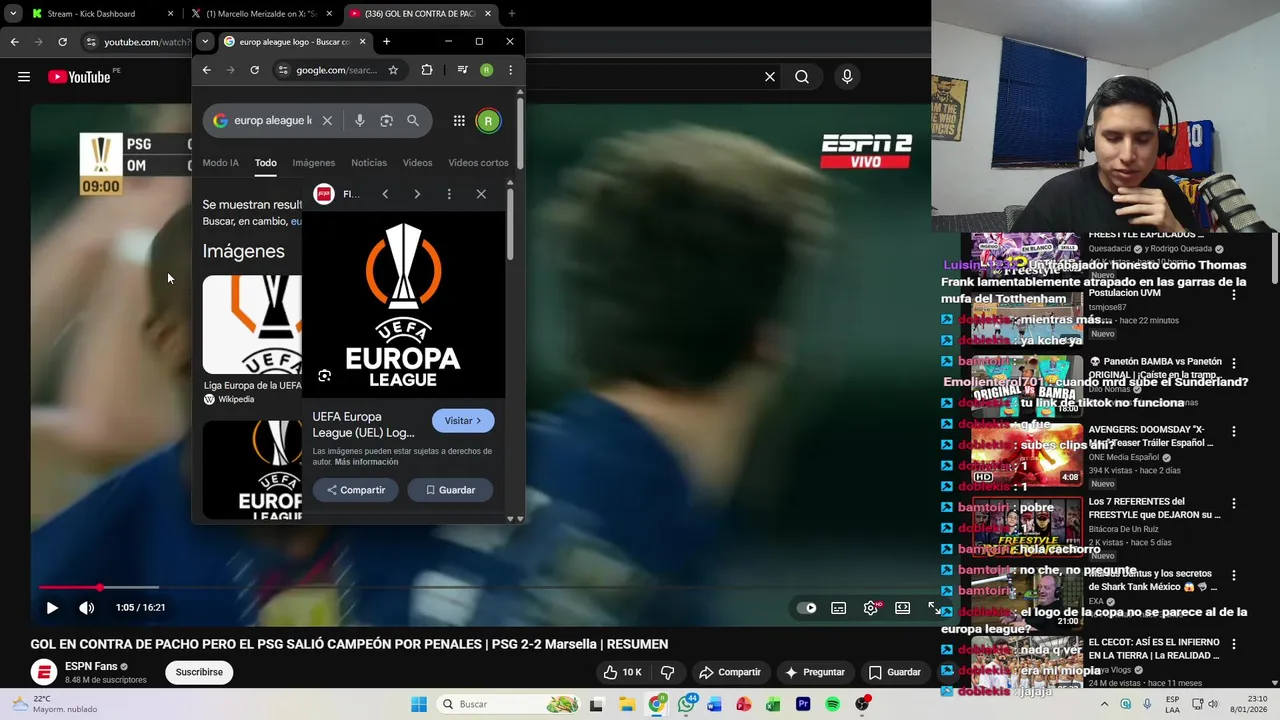This screenshot has width=1280, height=720.
Task: Click Visitar for UEFA Europa League image
Action: click(x=463, y=421)
